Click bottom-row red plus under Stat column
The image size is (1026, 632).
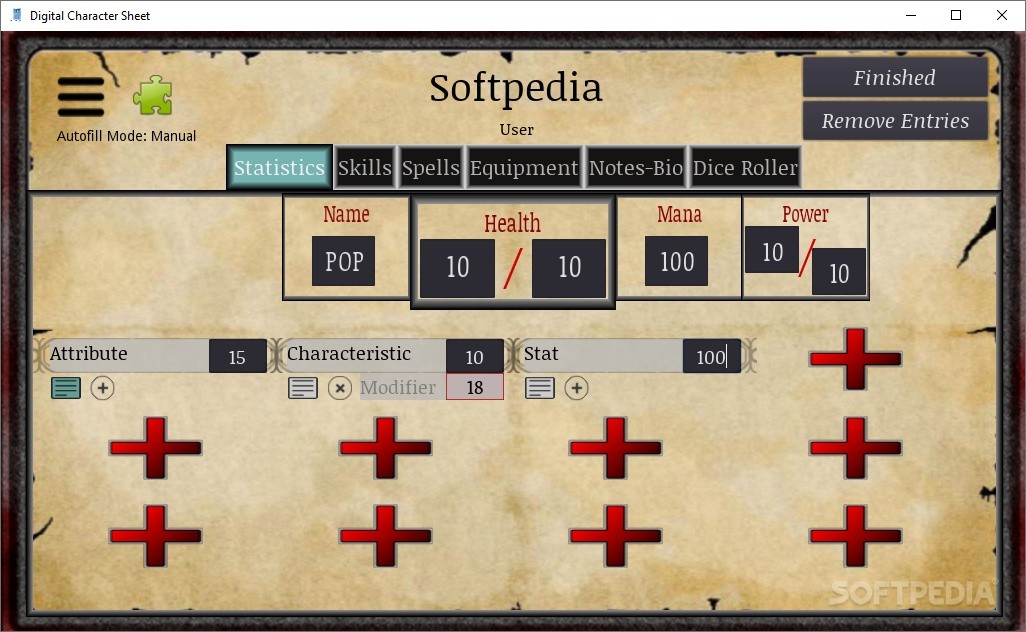[616, 536]
